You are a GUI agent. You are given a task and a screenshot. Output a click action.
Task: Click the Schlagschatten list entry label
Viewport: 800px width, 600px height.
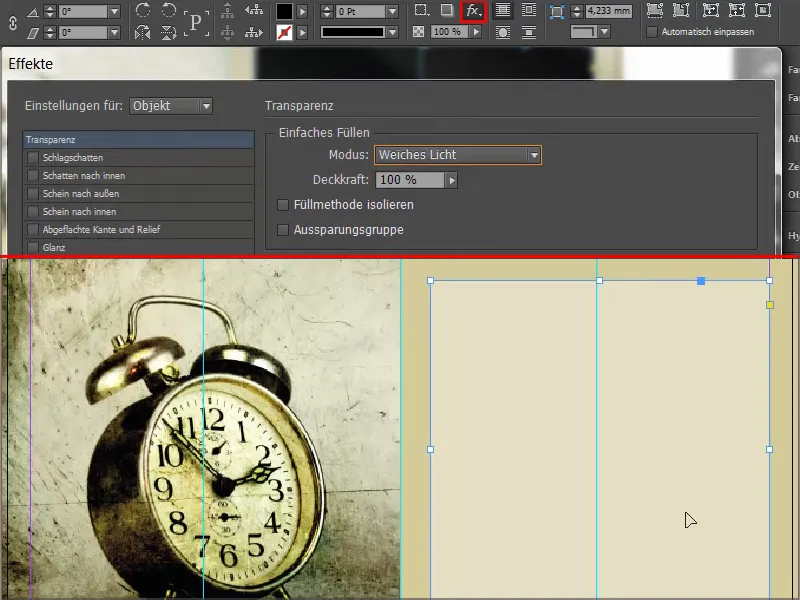click(x=73, y=158)
